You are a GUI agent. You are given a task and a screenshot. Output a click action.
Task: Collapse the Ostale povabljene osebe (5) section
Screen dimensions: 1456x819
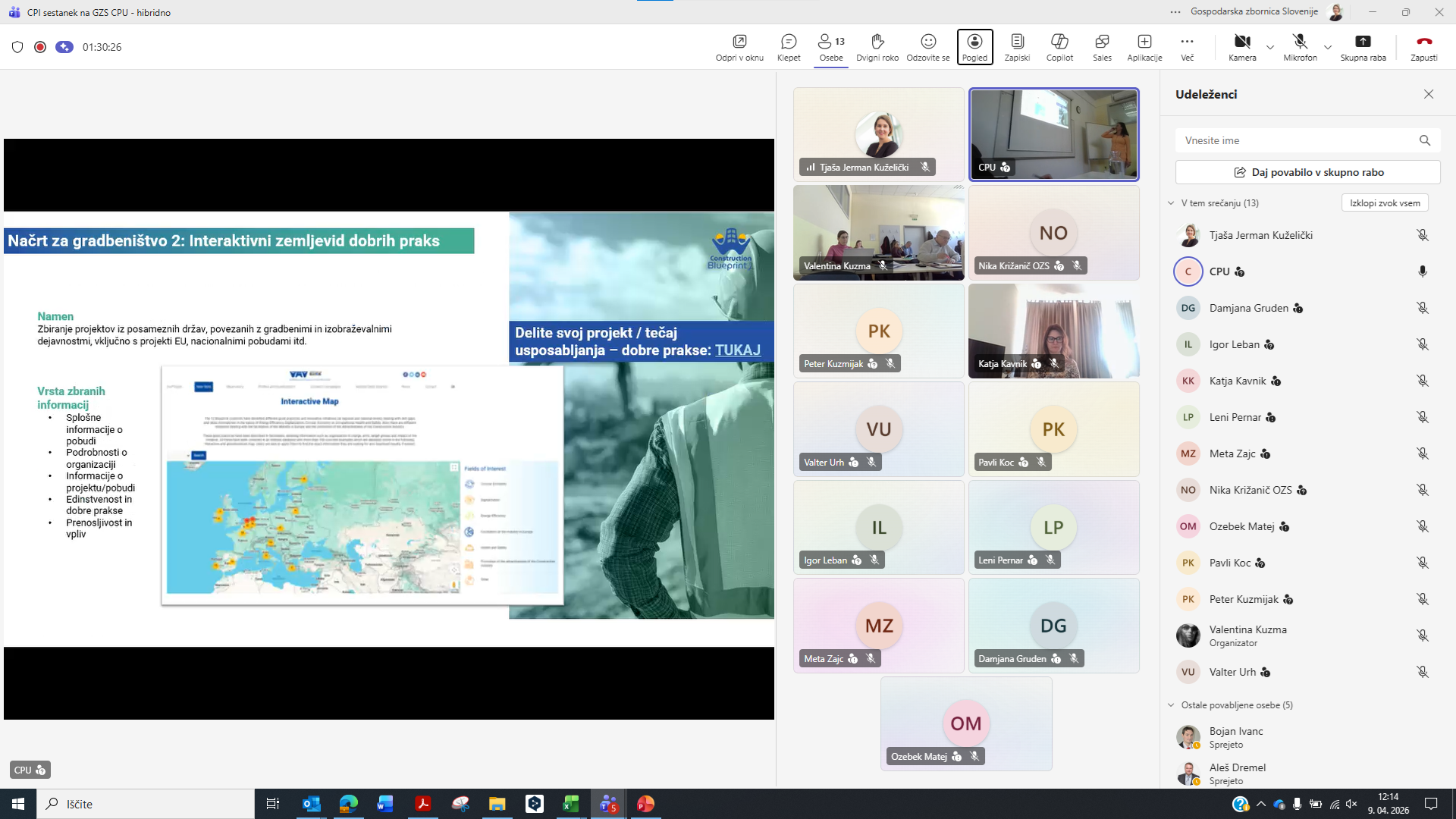coord(1171,705)
